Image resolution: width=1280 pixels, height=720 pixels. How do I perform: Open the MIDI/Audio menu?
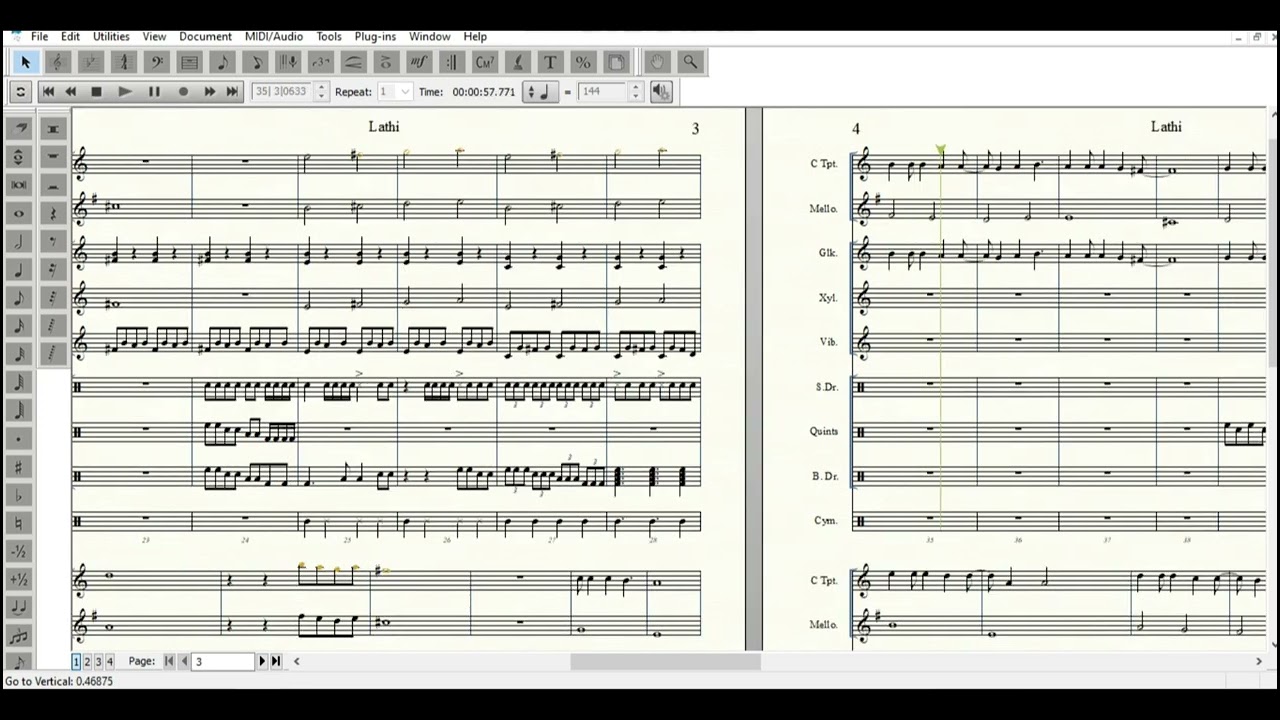274,36
